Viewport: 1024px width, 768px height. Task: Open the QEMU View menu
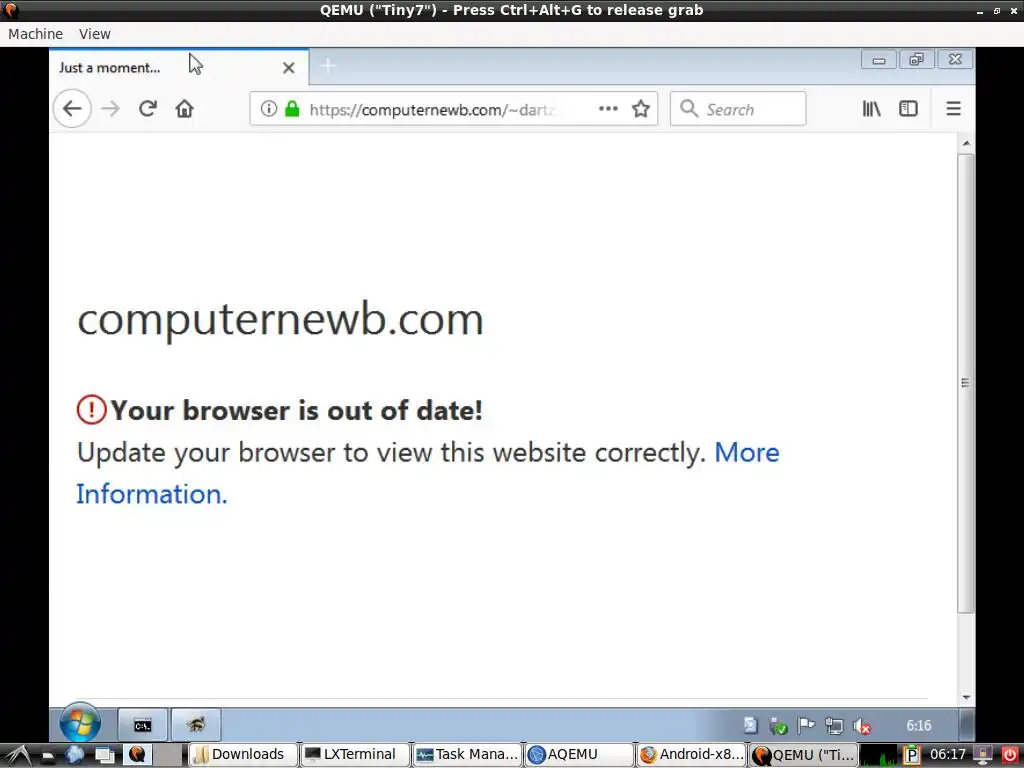tap(95, 34)
